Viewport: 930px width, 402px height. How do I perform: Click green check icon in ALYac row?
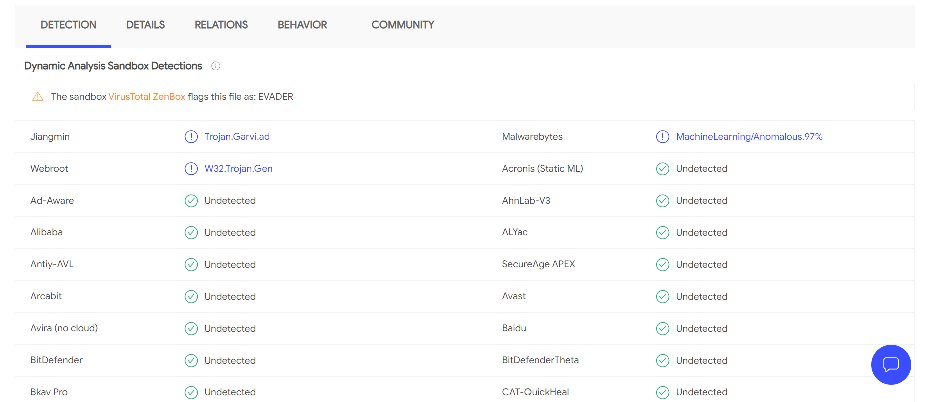(x=663, y=232)
